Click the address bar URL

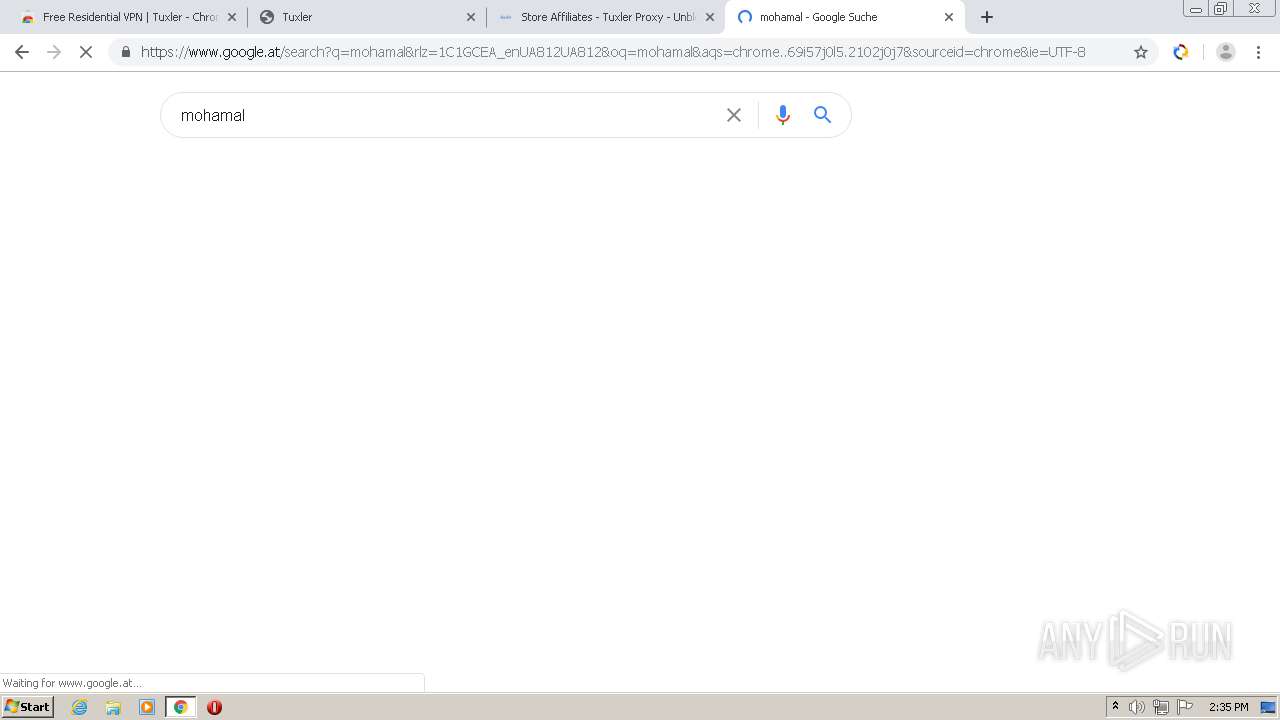[x=613, y=52]
